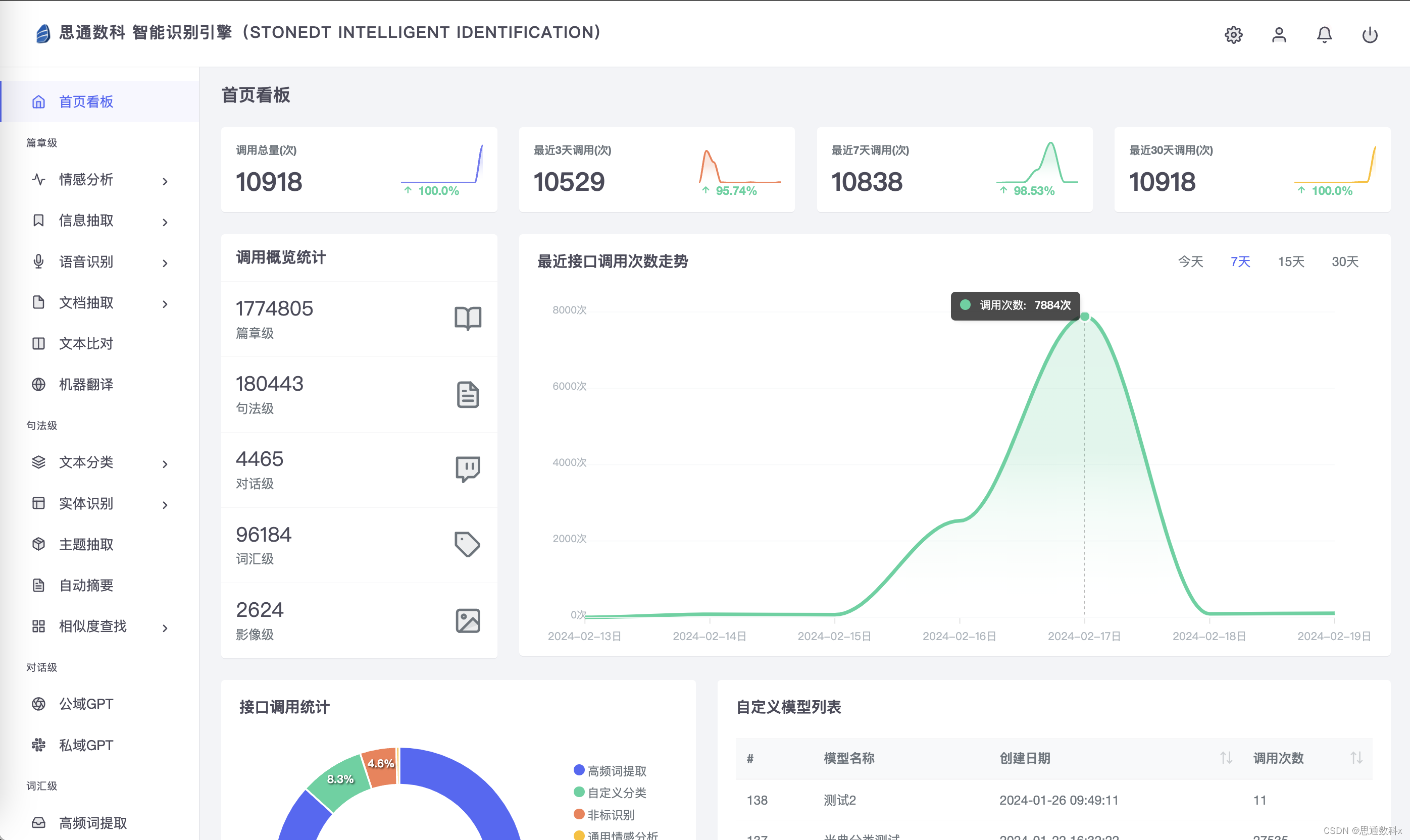Open the 公域GPT menu item
The width and height of the screenshot is (1410, 840).
(x=99, y=704)
